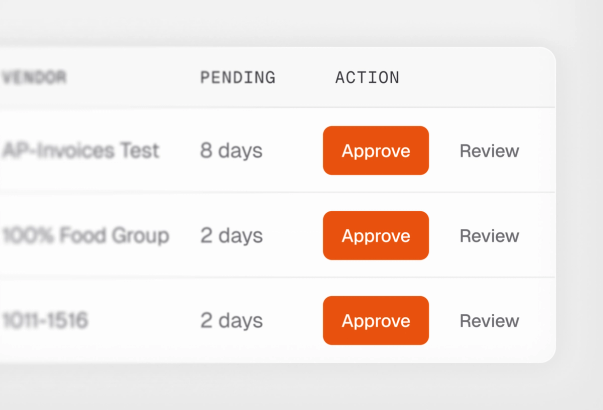Open the 100% Food Group vendor entry

(85, 236)
